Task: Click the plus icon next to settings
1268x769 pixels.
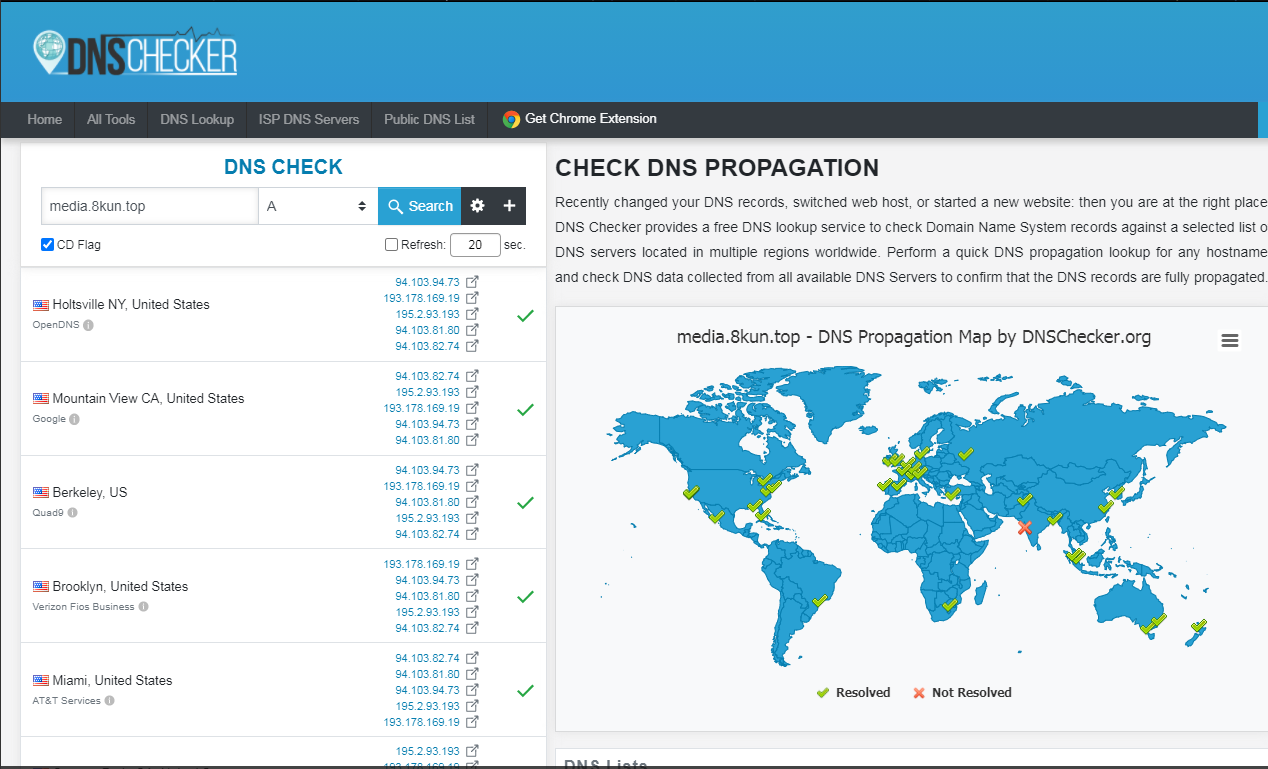Action: 509,206
